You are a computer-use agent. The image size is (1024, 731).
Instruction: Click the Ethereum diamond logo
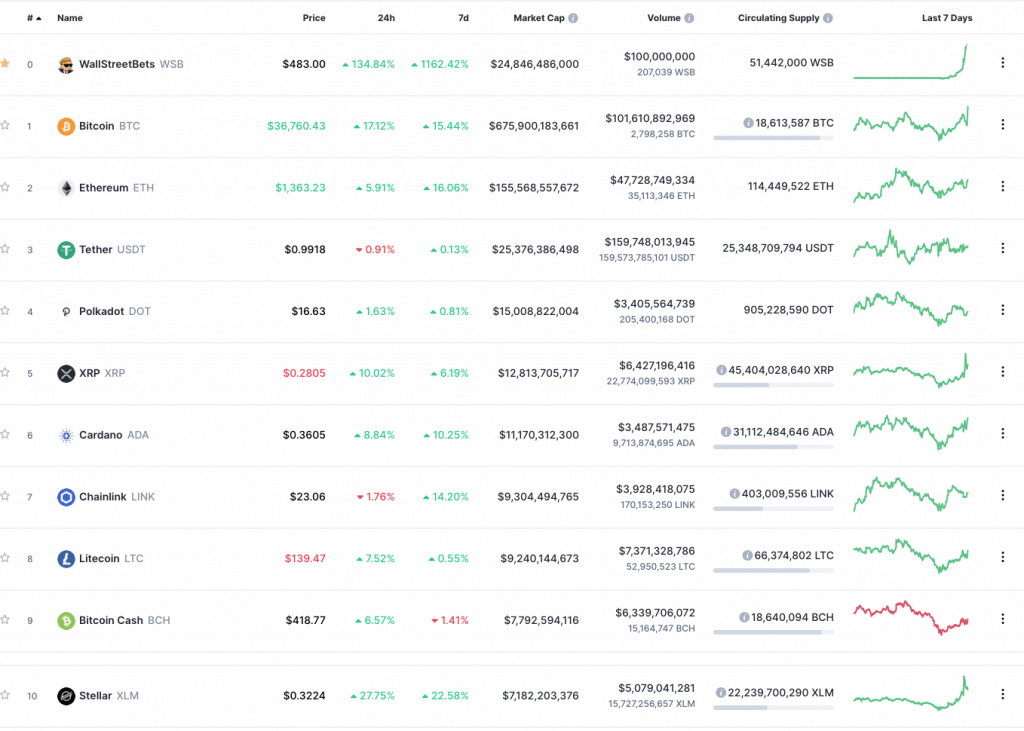coord(66,188)
